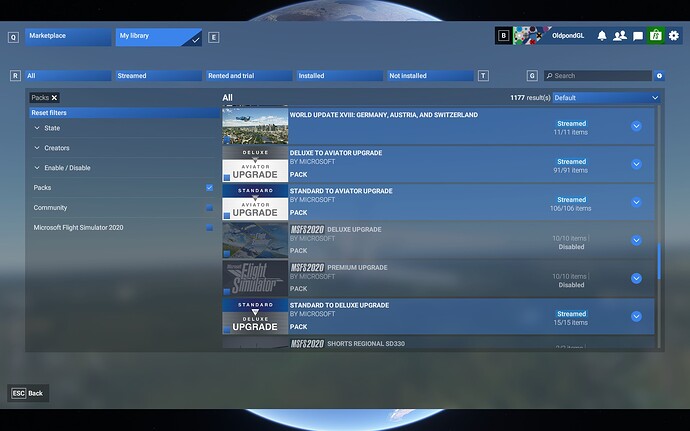
Task: Open the chat message icon
Action: pyautogui.click(x=638, y=36)
